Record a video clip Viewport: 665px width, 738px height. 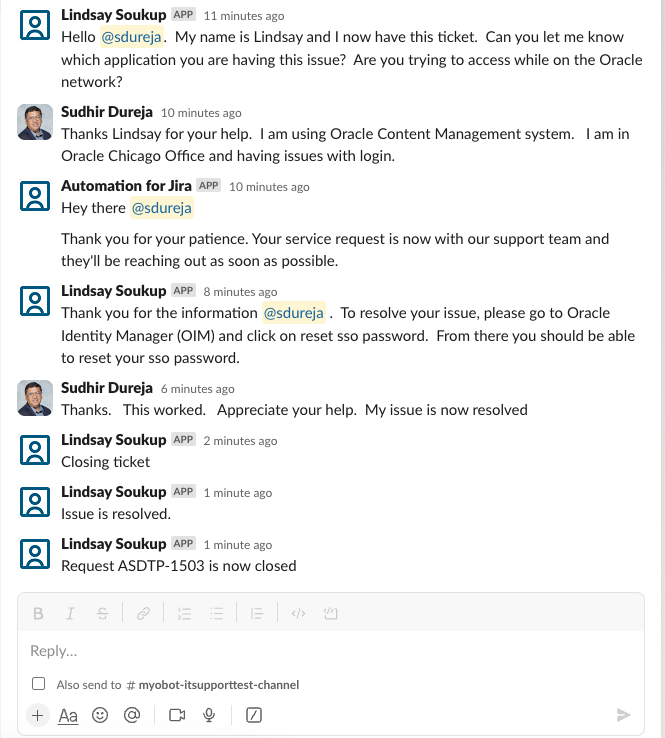(x=178, y=715)
